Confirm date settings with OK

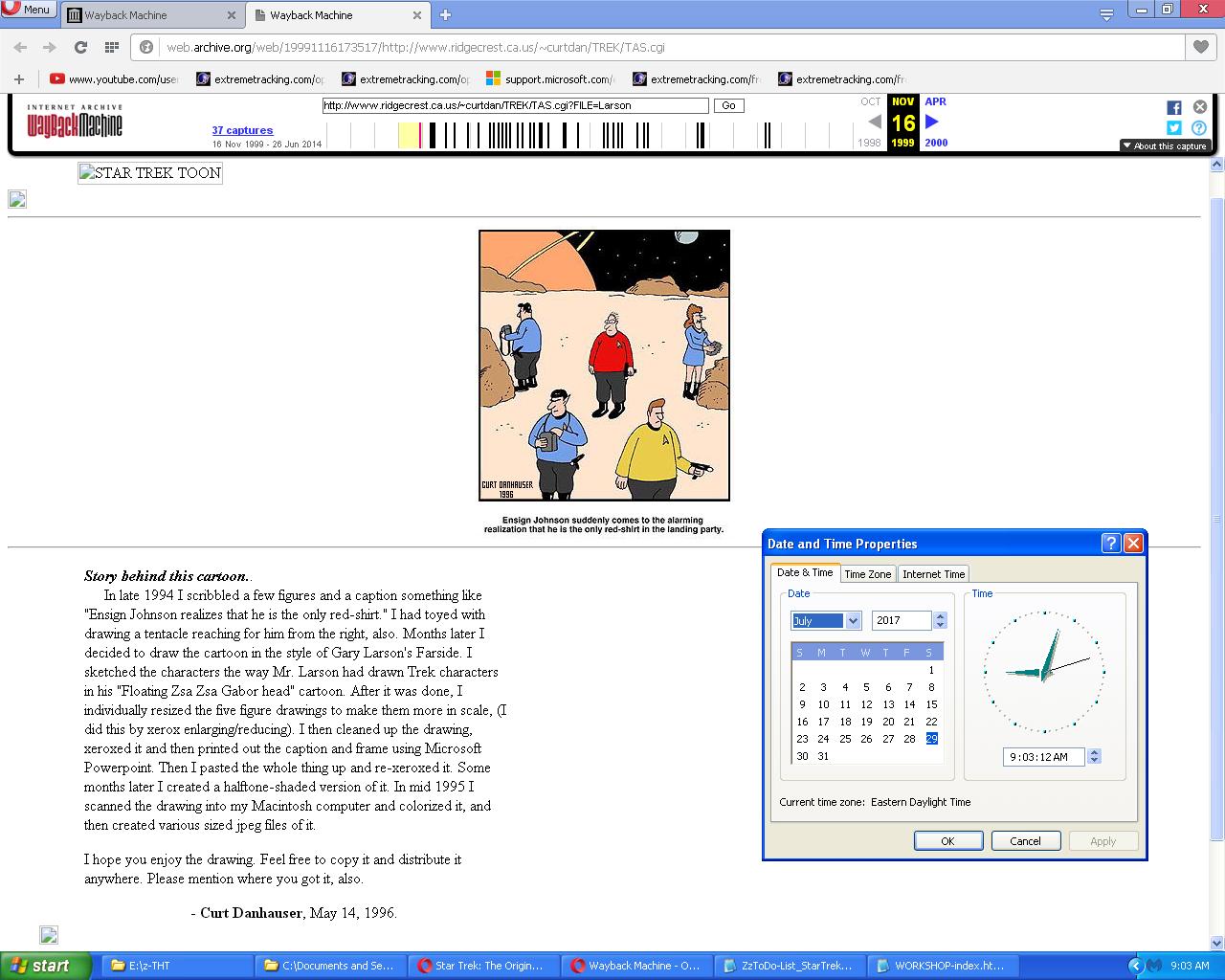[947, 841]
